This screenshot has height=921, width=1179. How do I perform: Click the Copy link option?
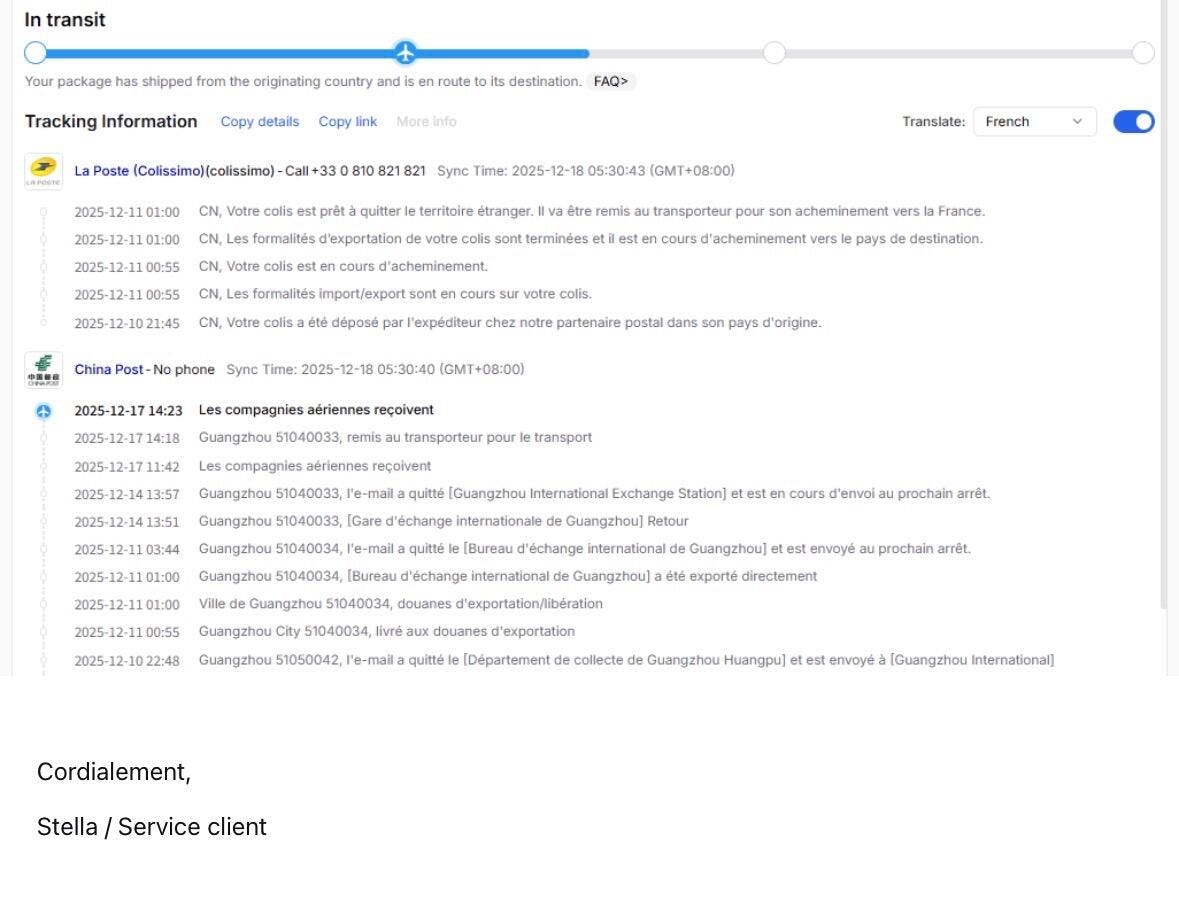[x=348, y=121]
